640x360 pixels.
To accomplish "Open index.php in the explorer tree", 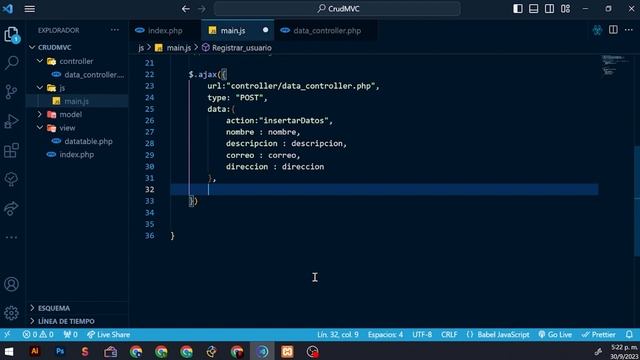I will pyautogui.click(x=78, y=154).
